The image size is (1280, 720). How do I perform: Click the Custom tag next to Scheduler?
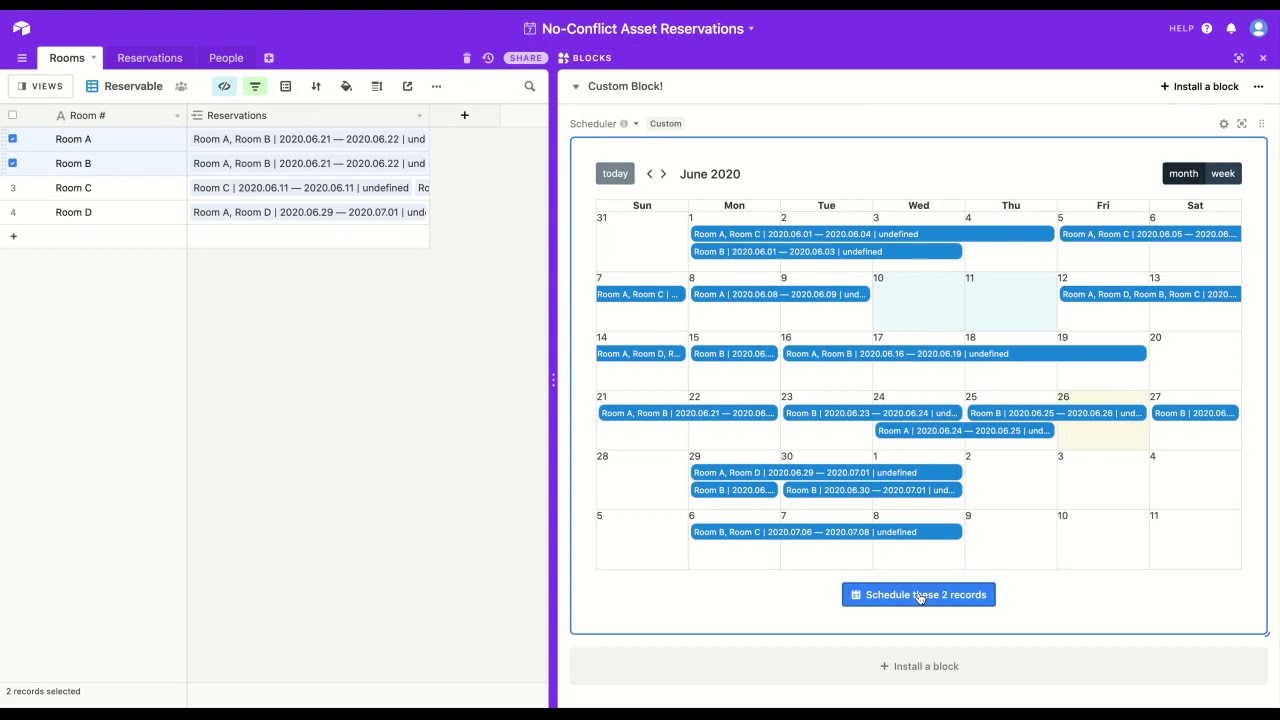coord(665,124)
